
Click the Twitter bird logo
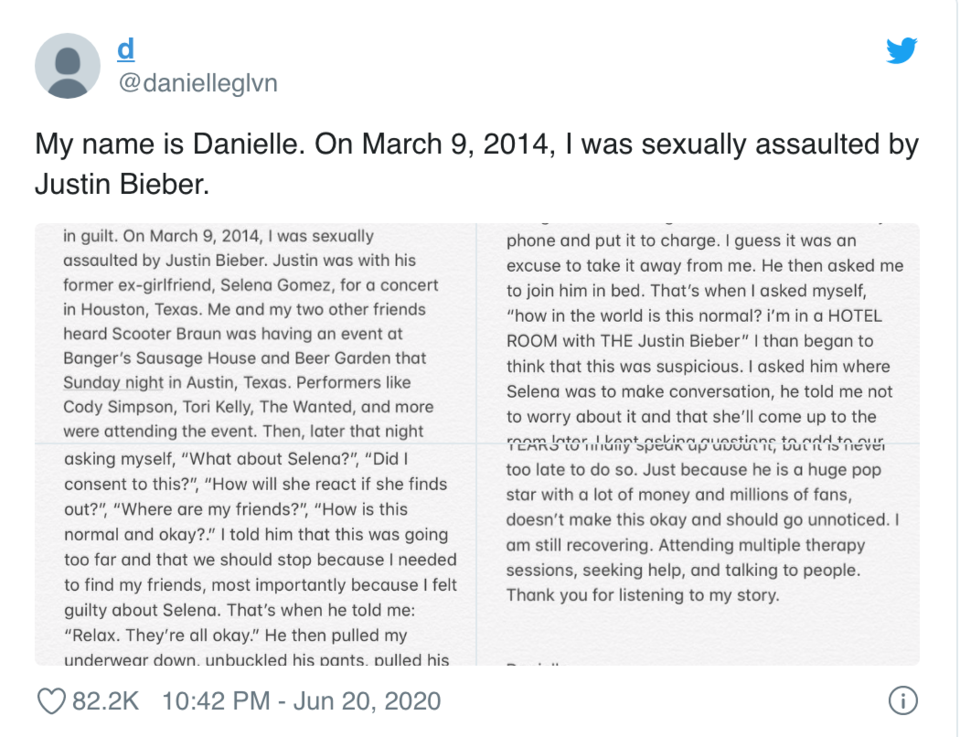(x=901, y=51)
